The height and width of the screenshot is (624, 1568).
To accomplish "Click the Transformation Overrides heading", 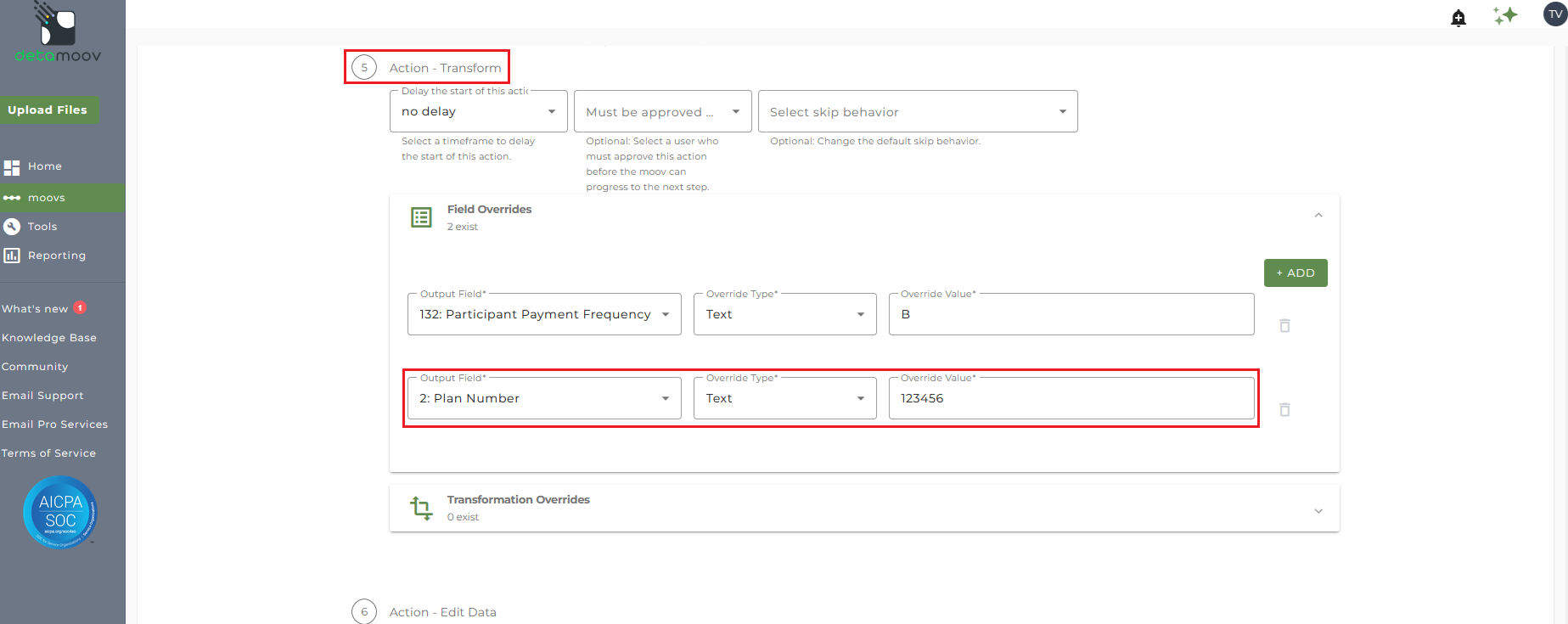I will click(x=519, y=500).
